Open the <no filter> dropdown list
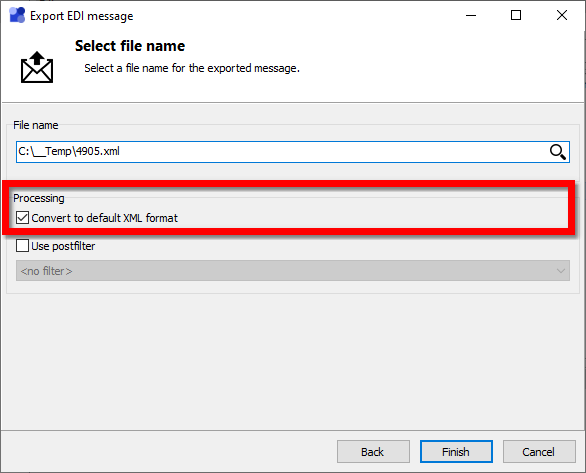This screenshot has width=586, height=473. (x=293, y=271)
